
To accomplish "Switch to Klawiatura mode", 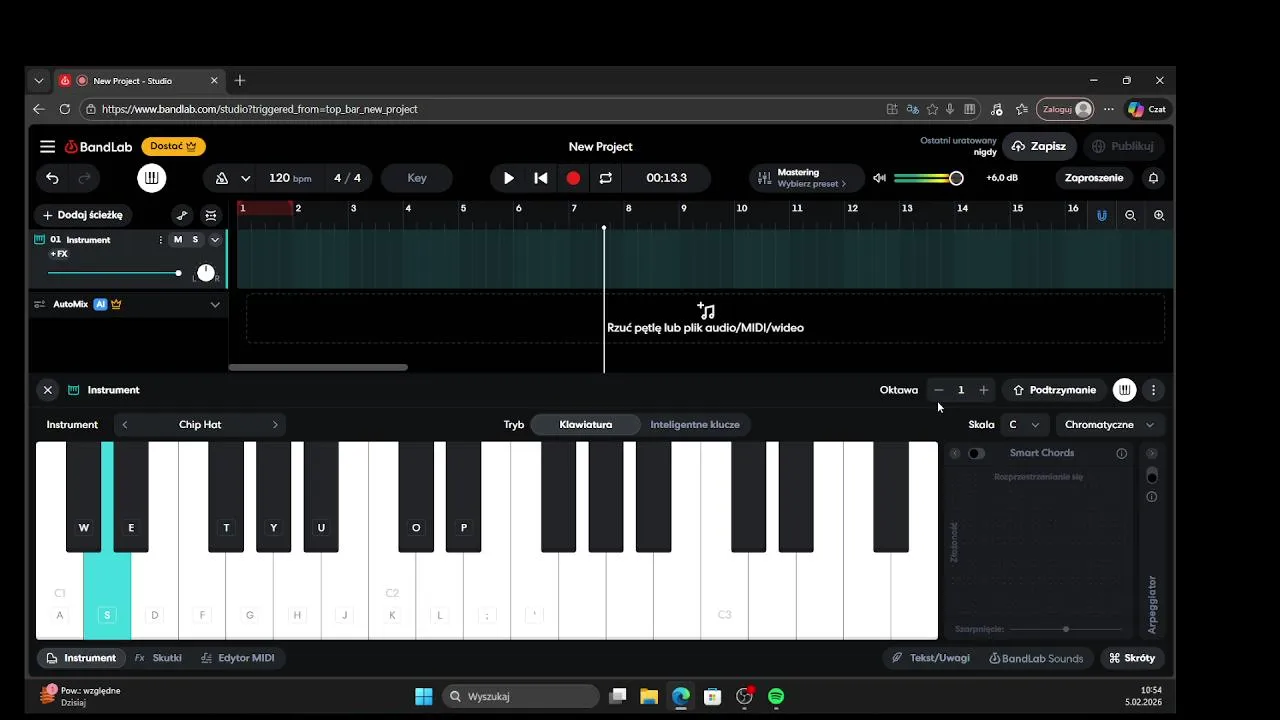I will click(586, 425).
